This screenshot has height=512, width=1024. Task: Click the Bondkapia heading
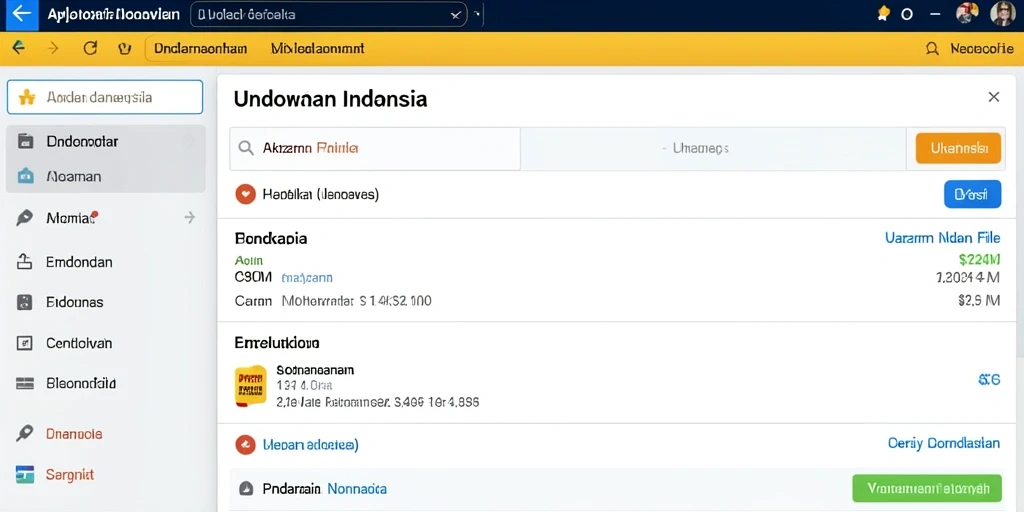point(271,238)
